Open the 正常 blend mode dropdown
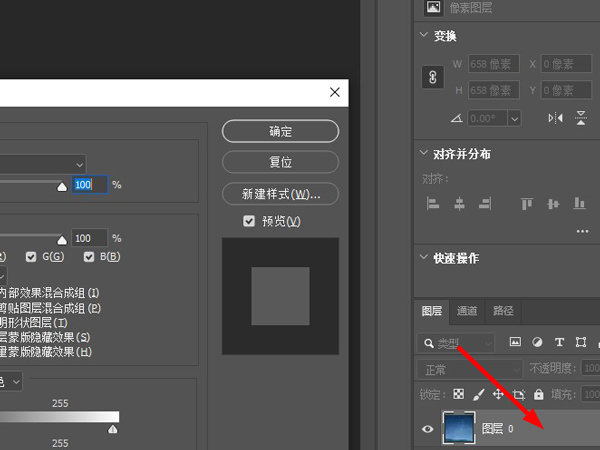Screen dimensions: 600x450 (x=469, y=370)
